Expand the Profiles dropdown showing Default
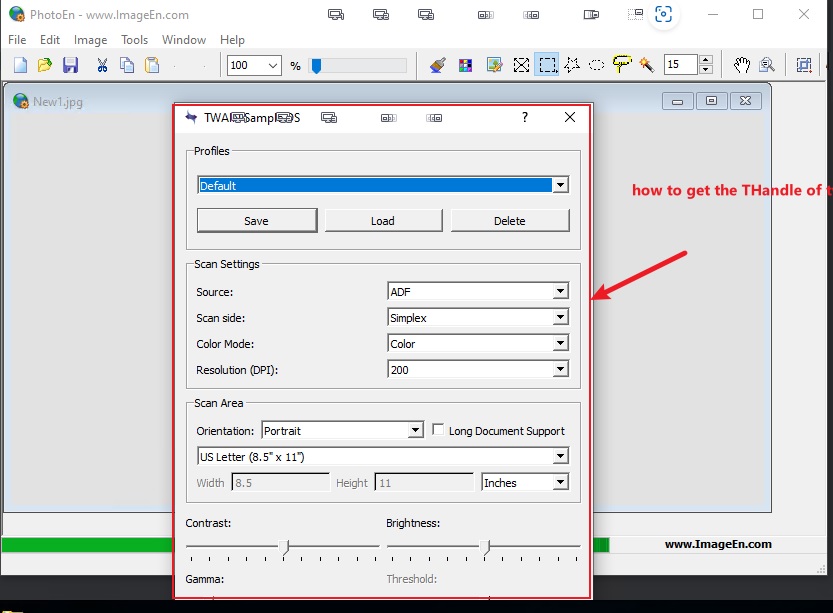The width and height of the screenshot is (833, 613). [x=560, y=185]
